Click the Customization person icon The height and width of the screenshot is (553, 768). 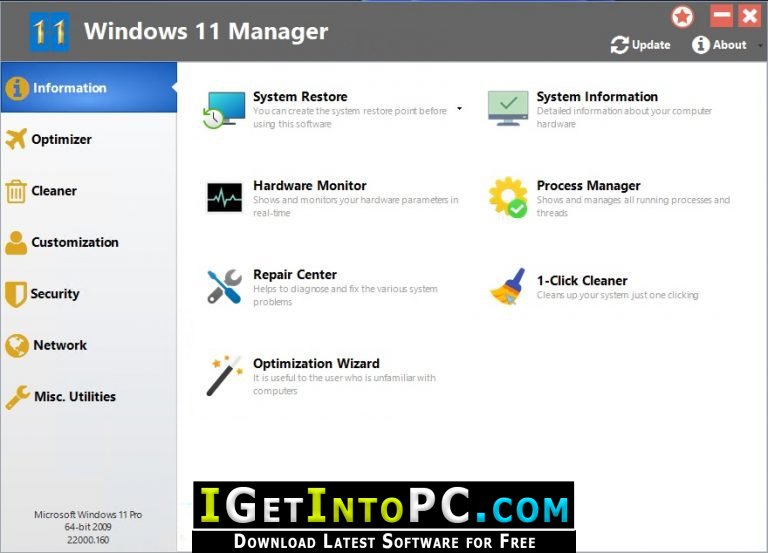(x=16, y=242)
